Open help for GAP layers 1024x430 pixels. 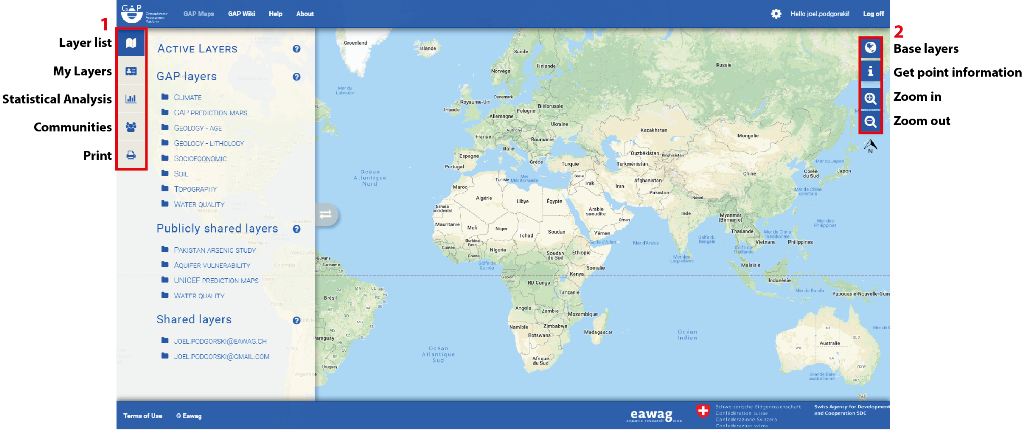coord(296,77)
